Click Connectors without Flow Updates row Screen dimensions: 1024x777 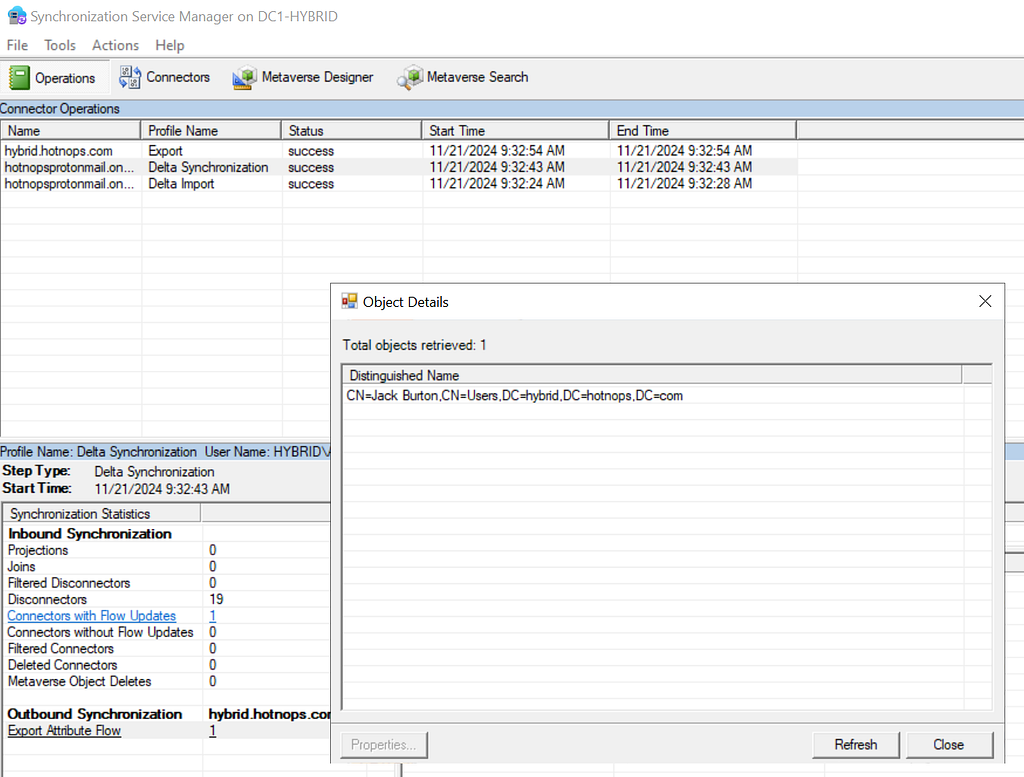[167, 632]
